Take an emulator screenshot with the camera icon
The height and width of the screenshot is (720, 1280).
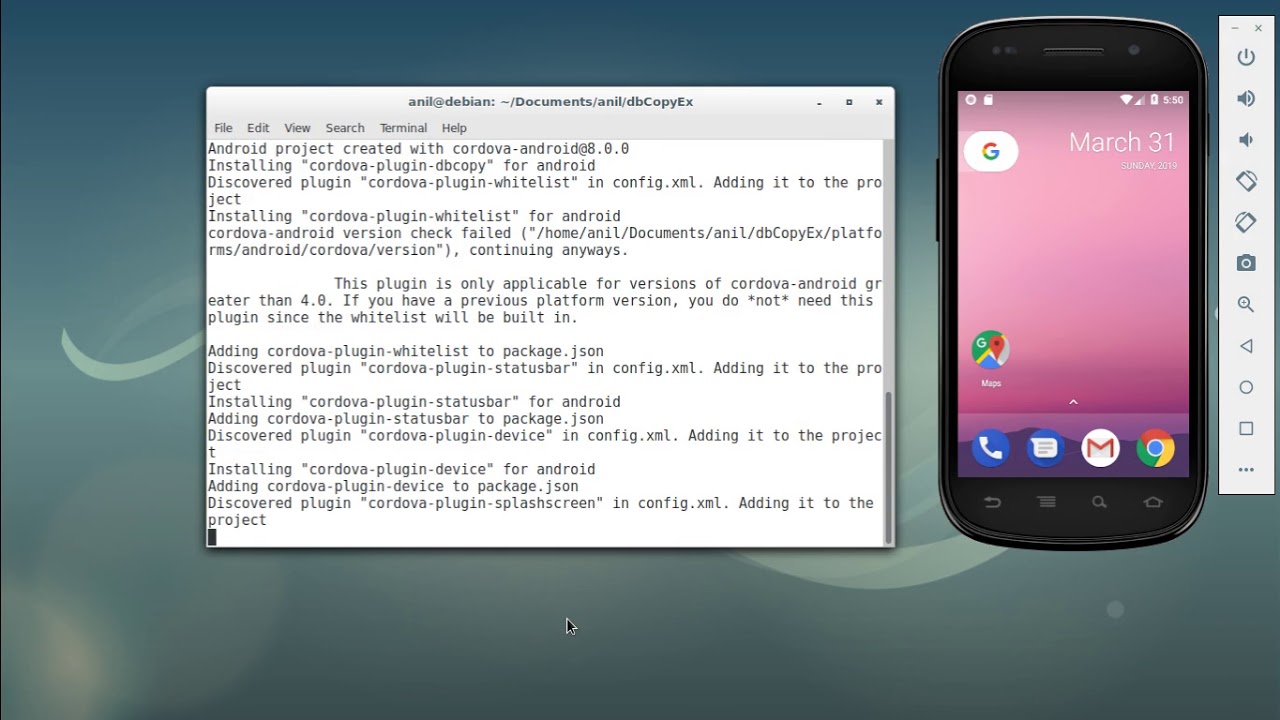pyautogui.click(x=1246, y=263)
